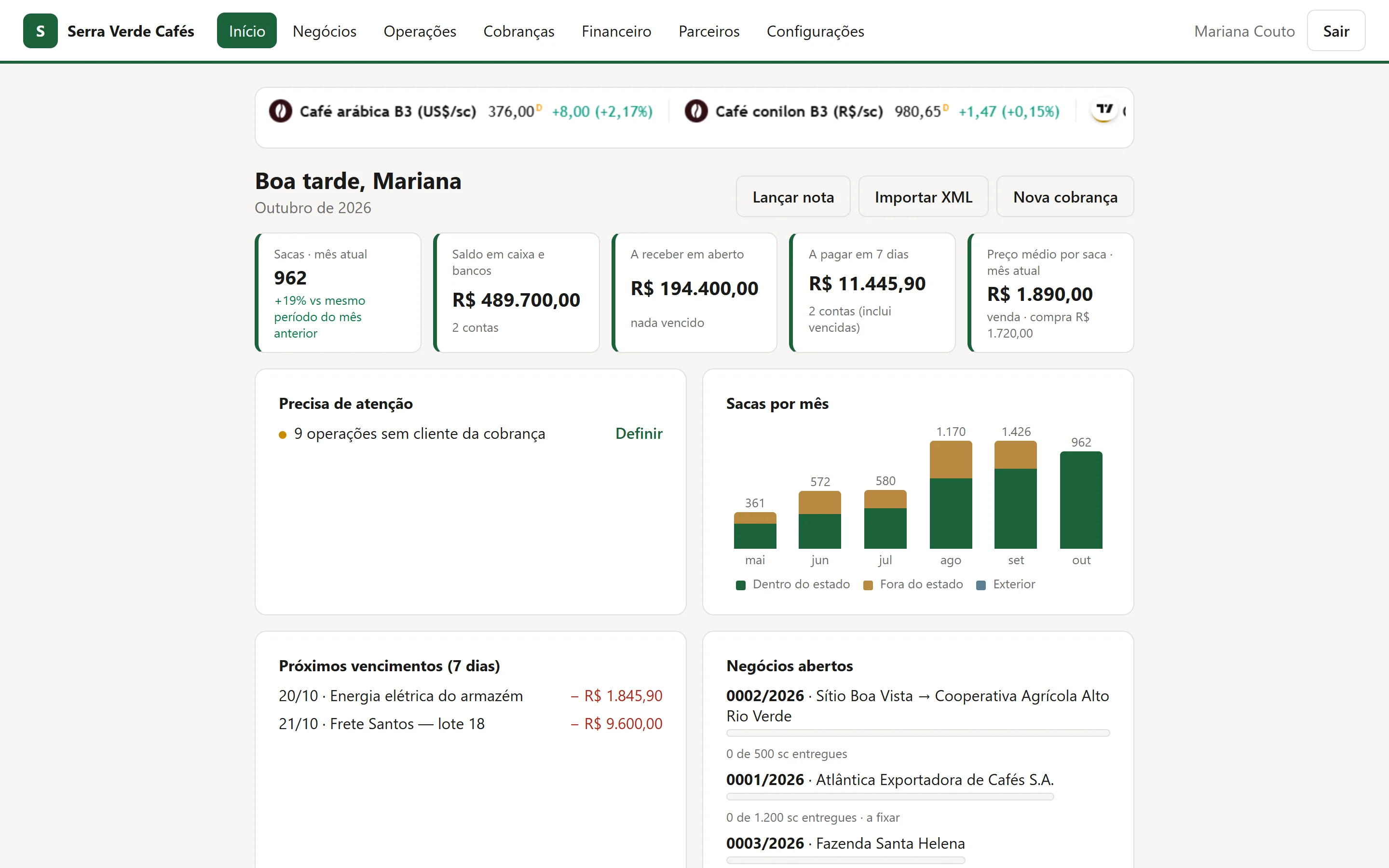Viewport: 1389px width, 868px height.
Task: Click the Serra Verde Cafés brand name
Action: click(x=131, y=31)
